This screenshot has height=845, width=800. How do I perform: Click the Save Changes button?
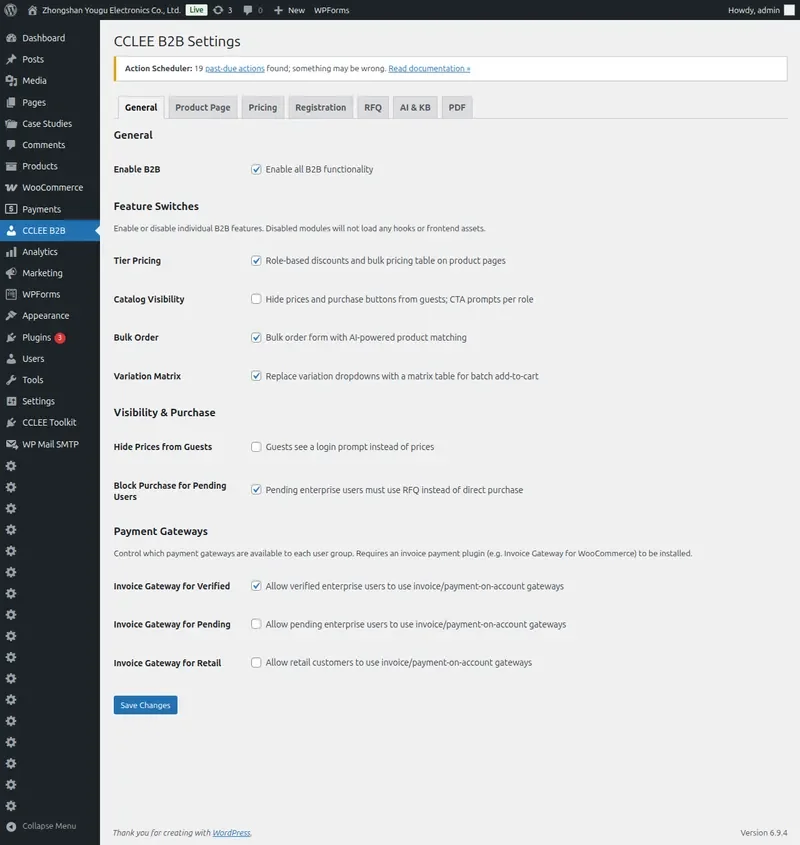coord(146,705)
